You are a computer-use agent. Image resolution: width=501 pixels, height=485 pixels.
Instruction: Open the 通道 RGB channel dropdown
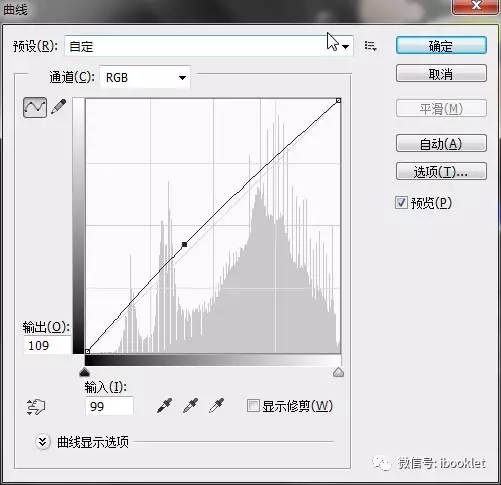point(145,78)
